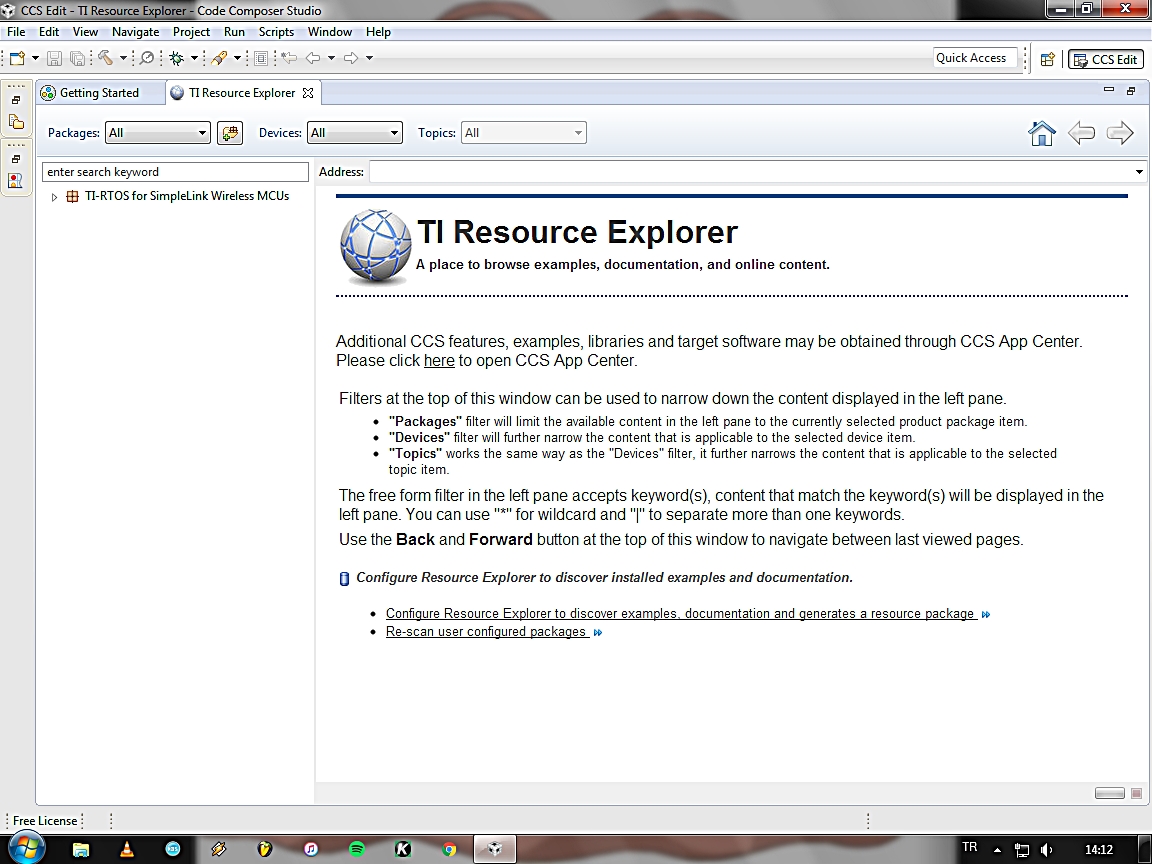Viewport: 1152px width, 864px height.
Task: Open the toolbar Back history dropdown
Action: click(331, 58)
